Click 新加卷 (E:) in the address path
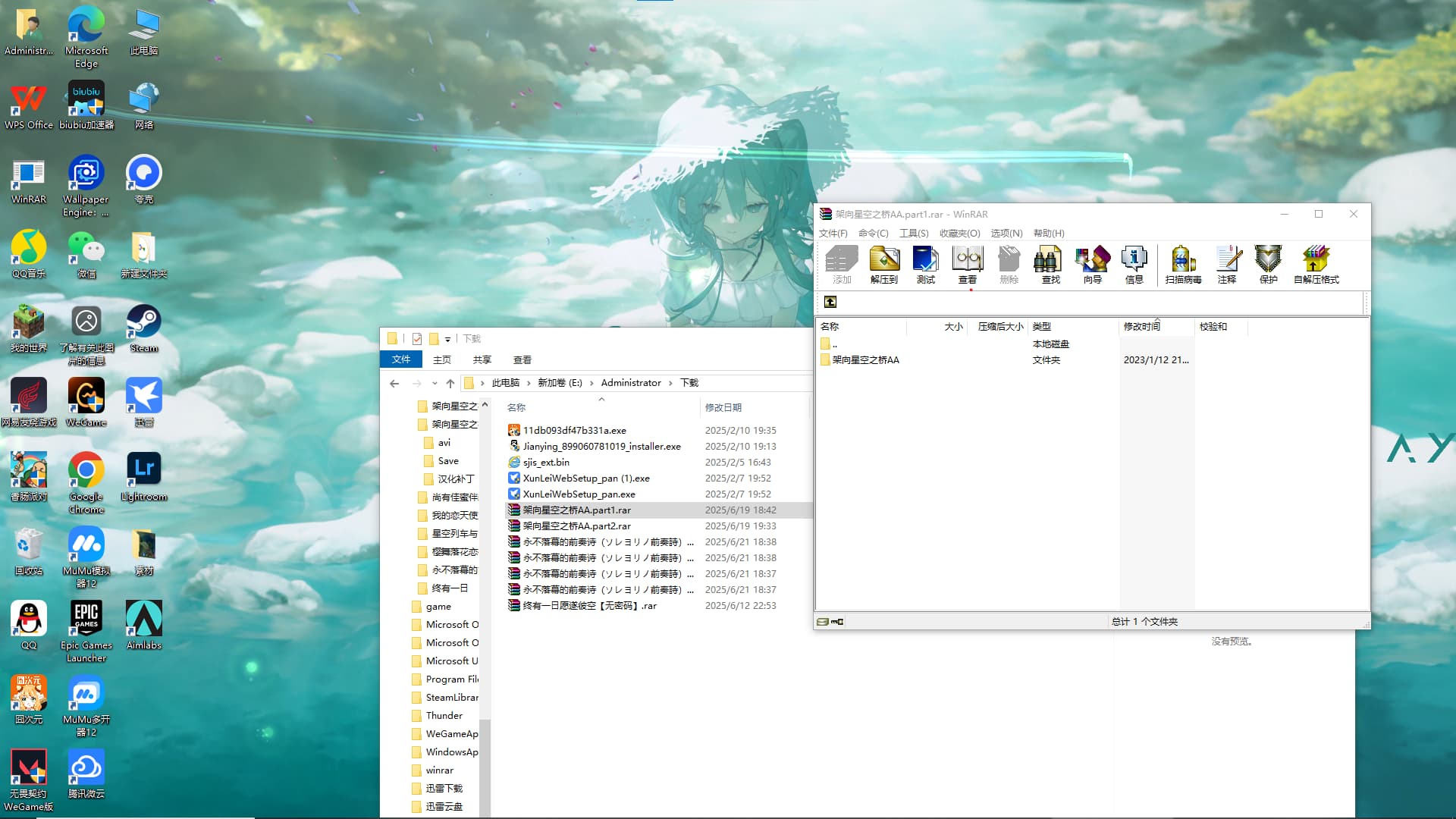This screenshot has height=819, width=1456. click(560, 383)
